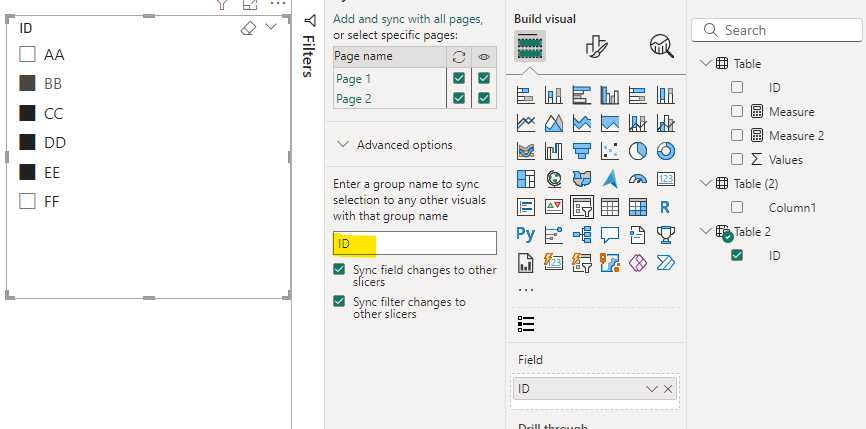Open the ID field well dropdown arrow
This screenshot has height=429, width=866.
point(652,389)
